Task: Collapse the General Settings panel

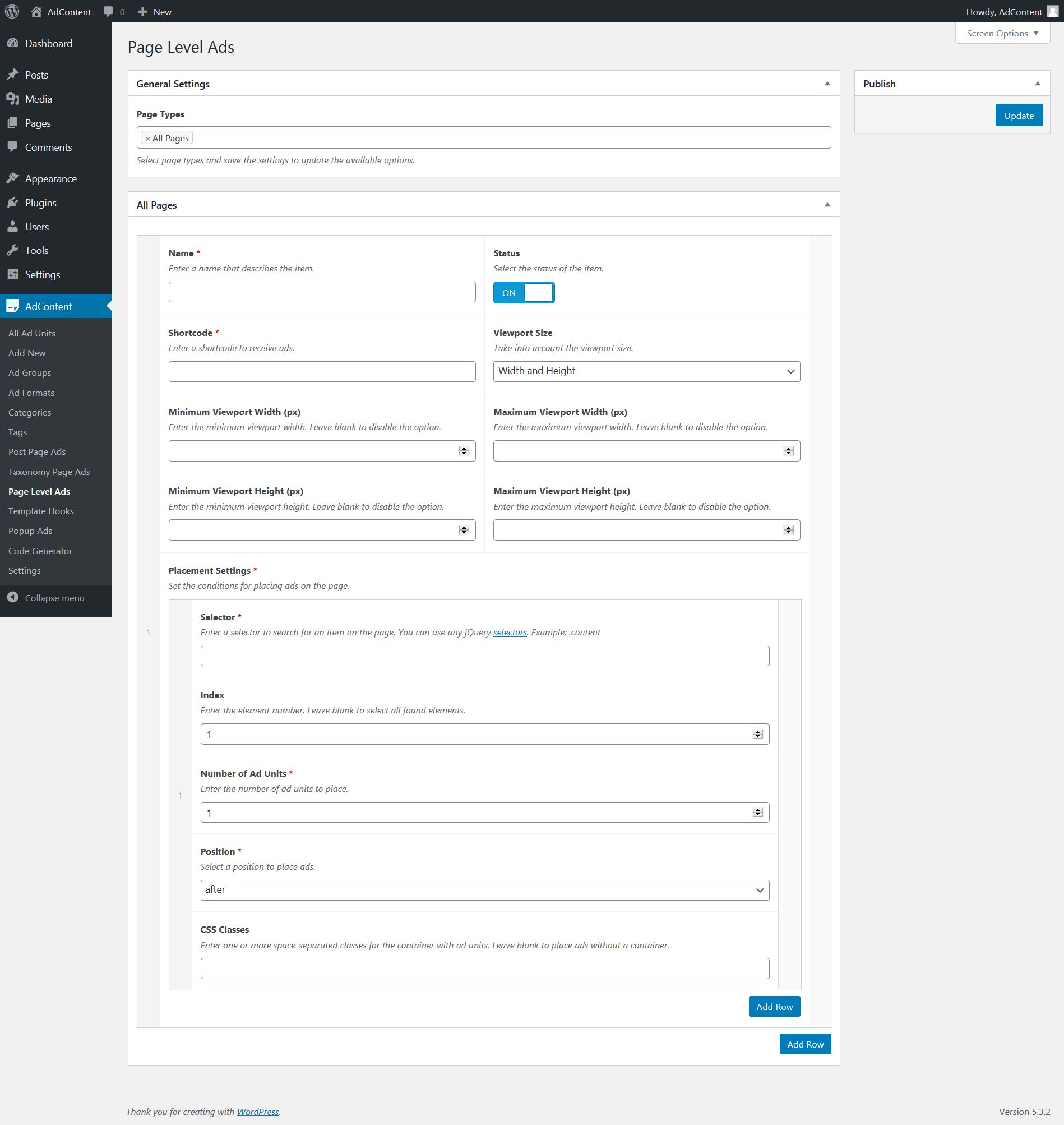Action: click(x=827, y=84)
